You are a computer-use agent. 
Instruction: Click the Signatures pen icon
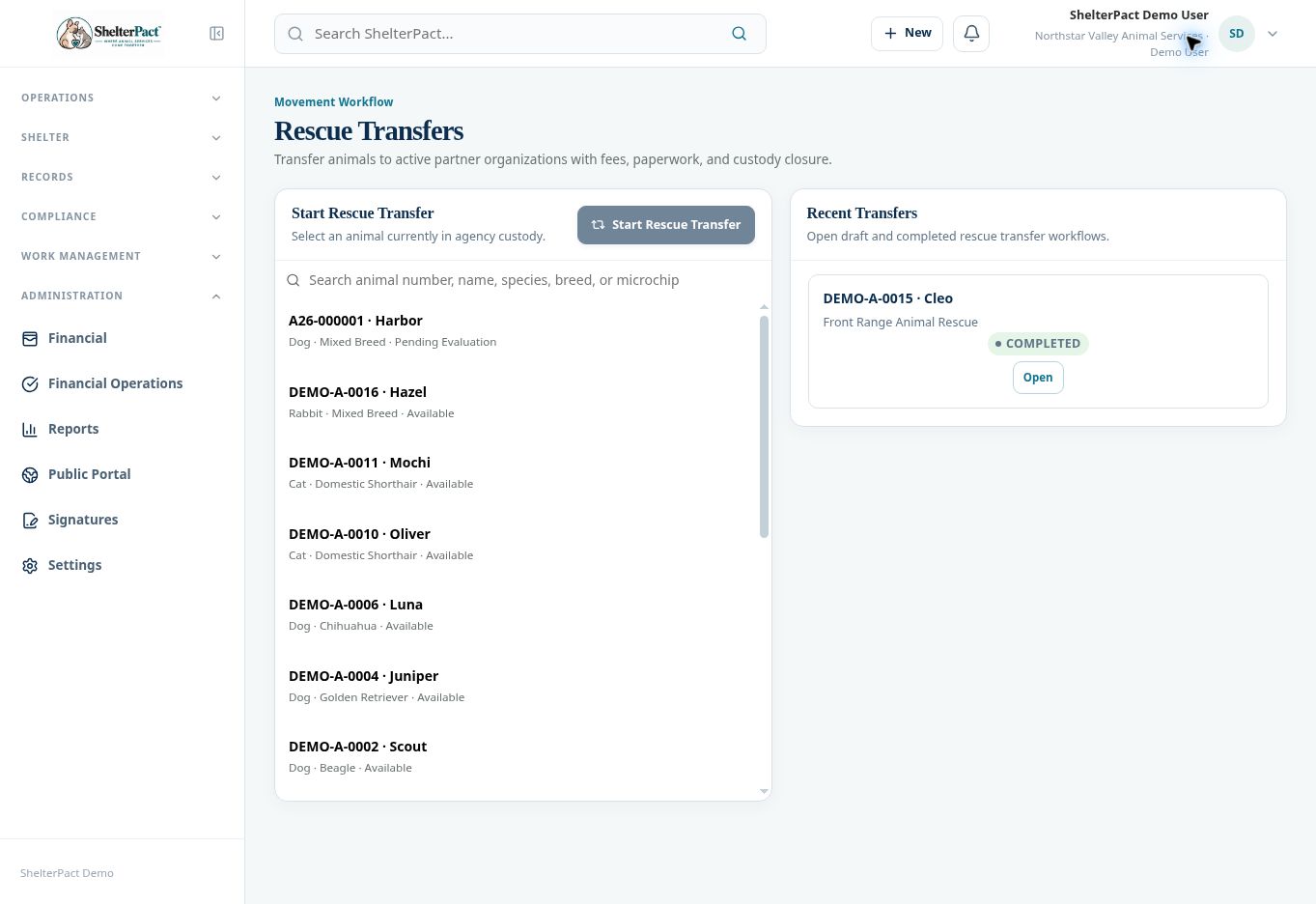click(30, 521)
